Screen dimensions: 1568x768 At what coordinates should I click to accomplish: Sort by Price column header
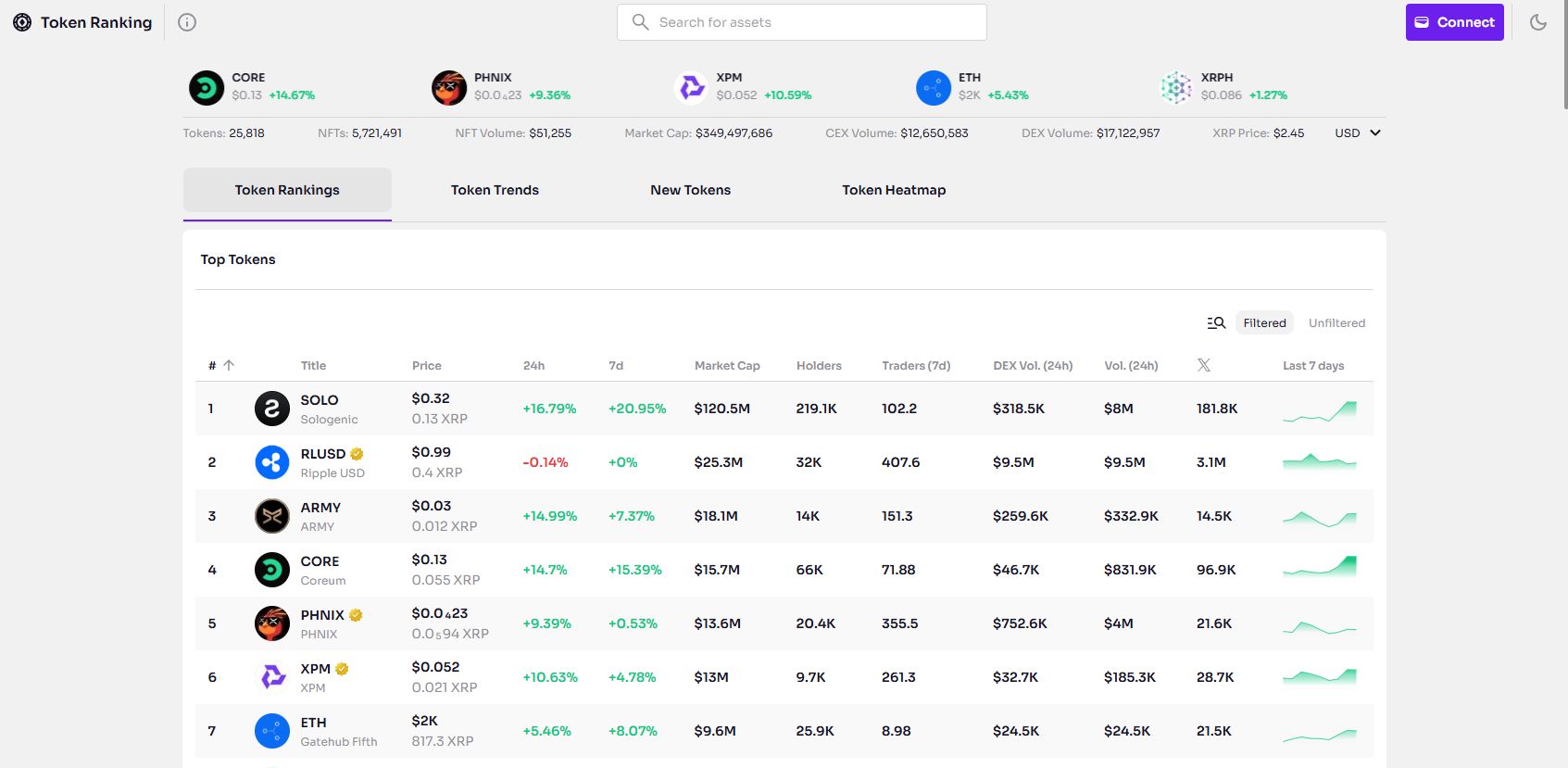(427, 365)
